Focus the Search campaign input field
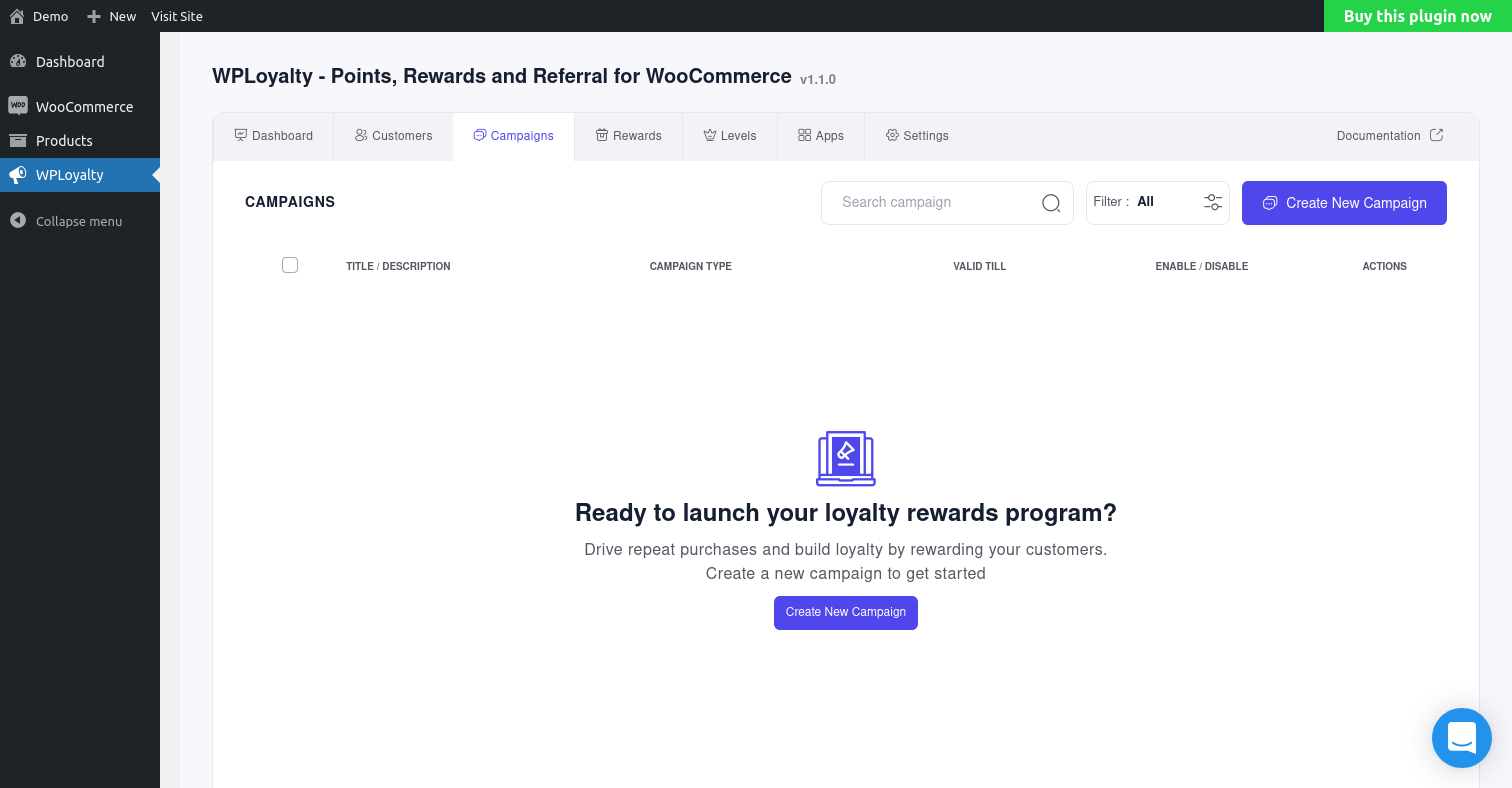Image resolution: width=1512 pixels, height=788 pixels. pos(947,203)
